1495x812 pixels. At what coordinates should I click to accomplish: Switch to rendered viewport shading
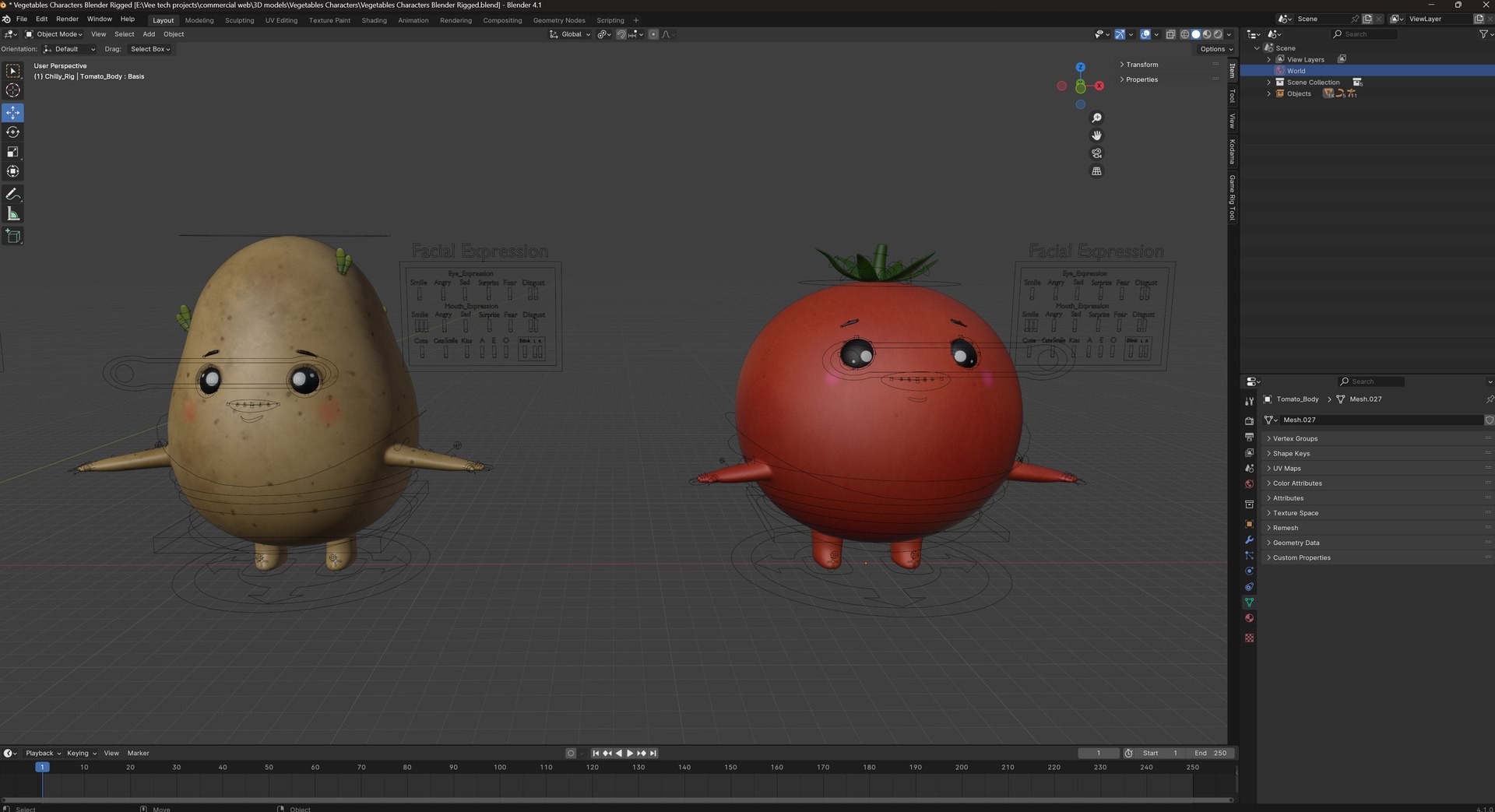[x=1218, y=34]
